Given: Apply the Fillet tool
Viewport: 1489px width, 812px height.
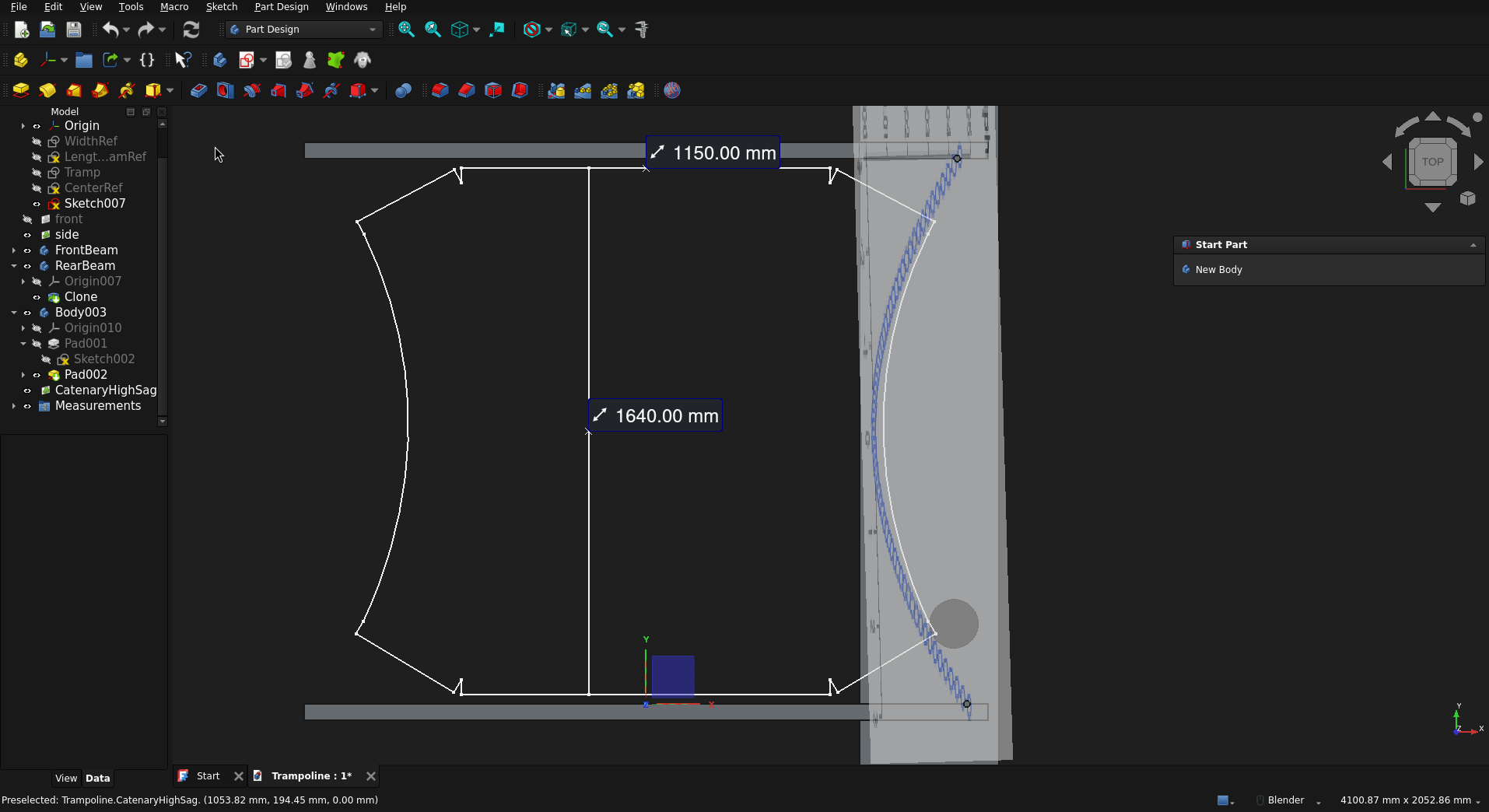Looking at the screenshot, I should [440, 91].
